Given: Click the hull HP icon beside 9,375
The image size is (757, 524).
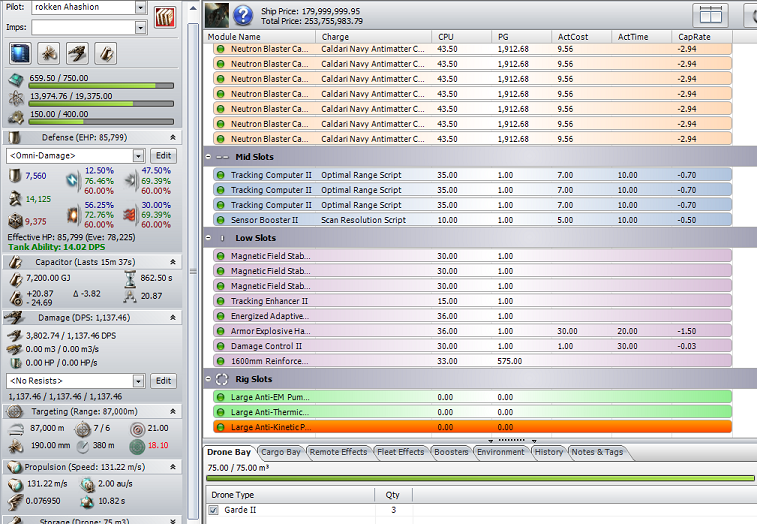Looking at the screenshot, I should pyautogui.click(x=15, y=221).
